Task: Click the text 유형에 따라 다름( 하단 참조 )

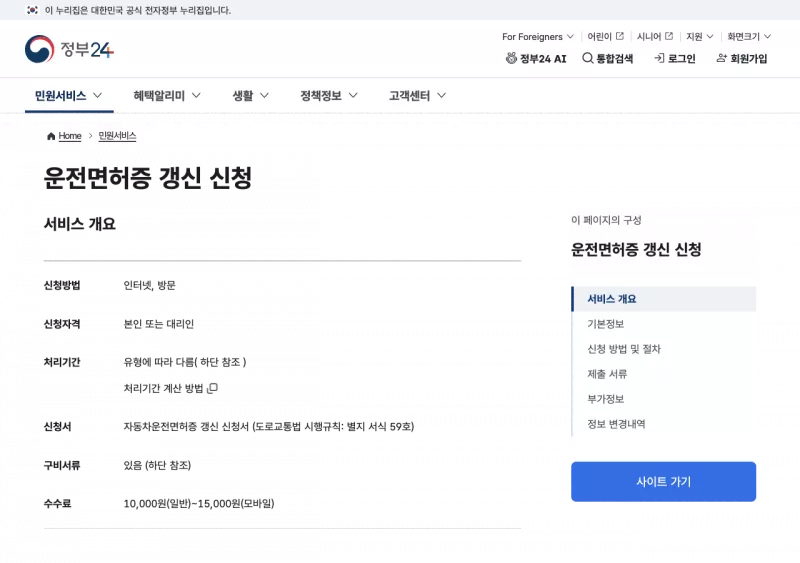Action: click(x=185, y=362)
